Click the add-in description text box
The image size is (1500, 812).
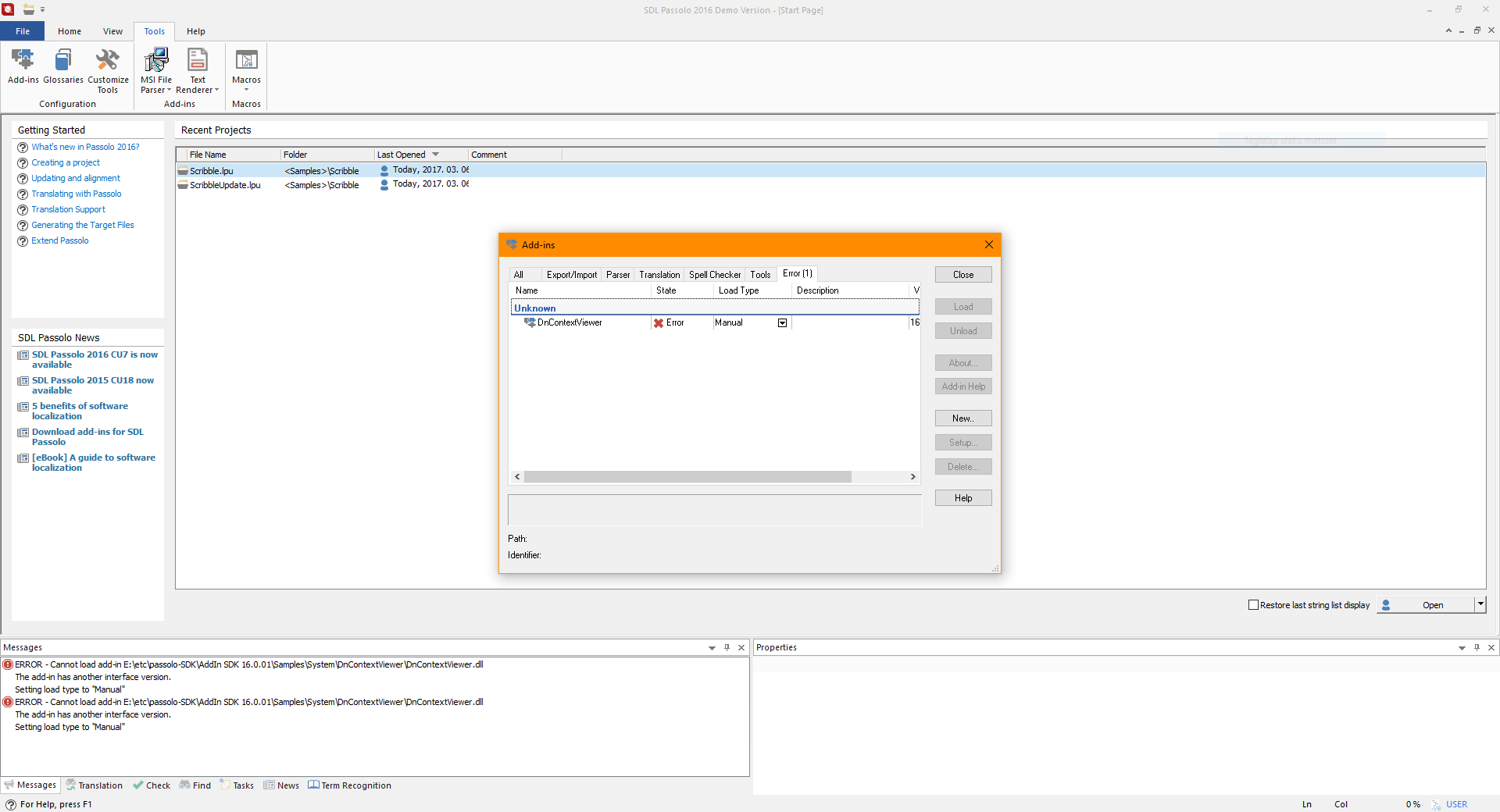pos(715,510)
